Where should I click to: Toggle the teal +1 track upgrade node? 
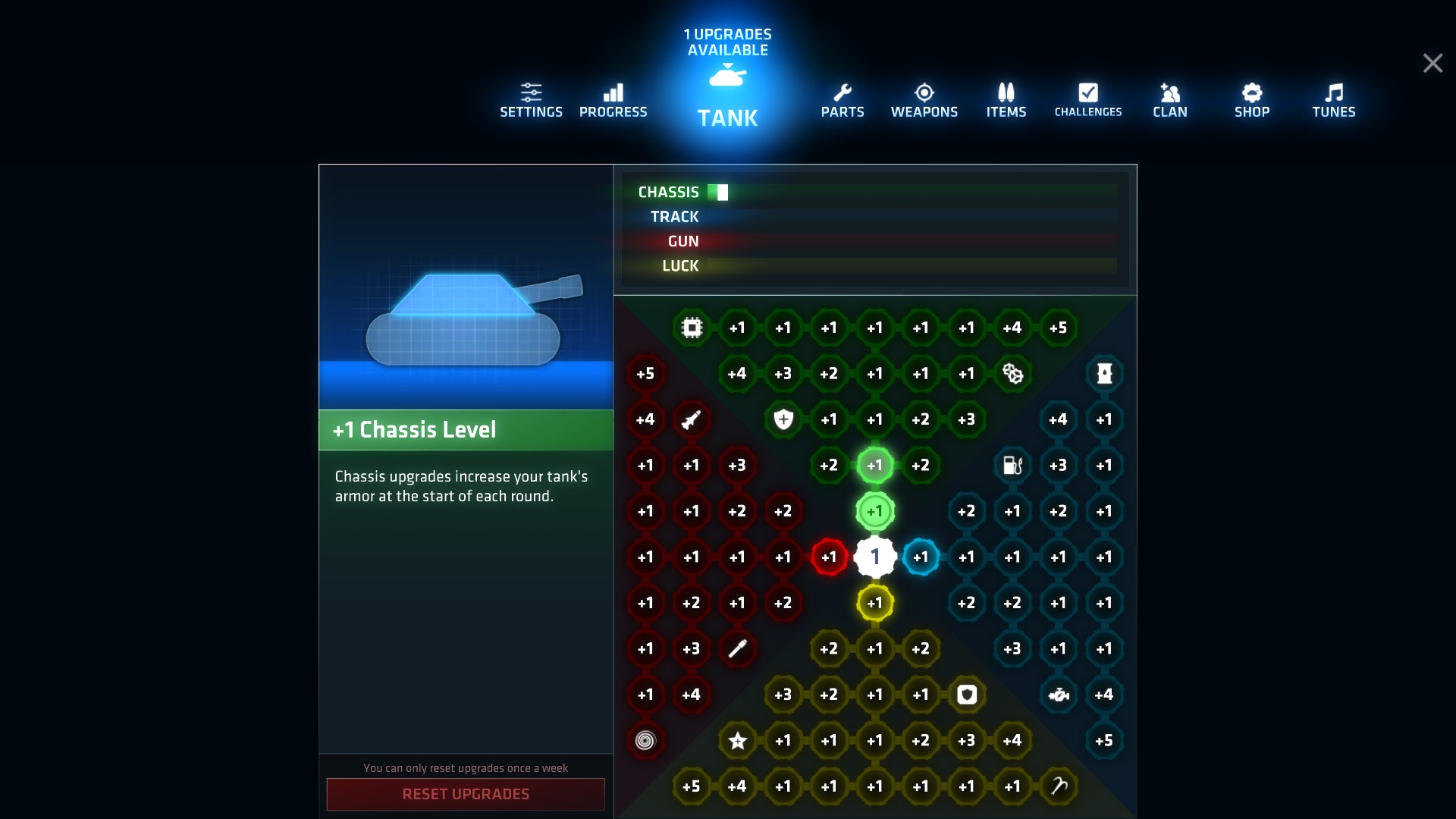pos(920,557)
